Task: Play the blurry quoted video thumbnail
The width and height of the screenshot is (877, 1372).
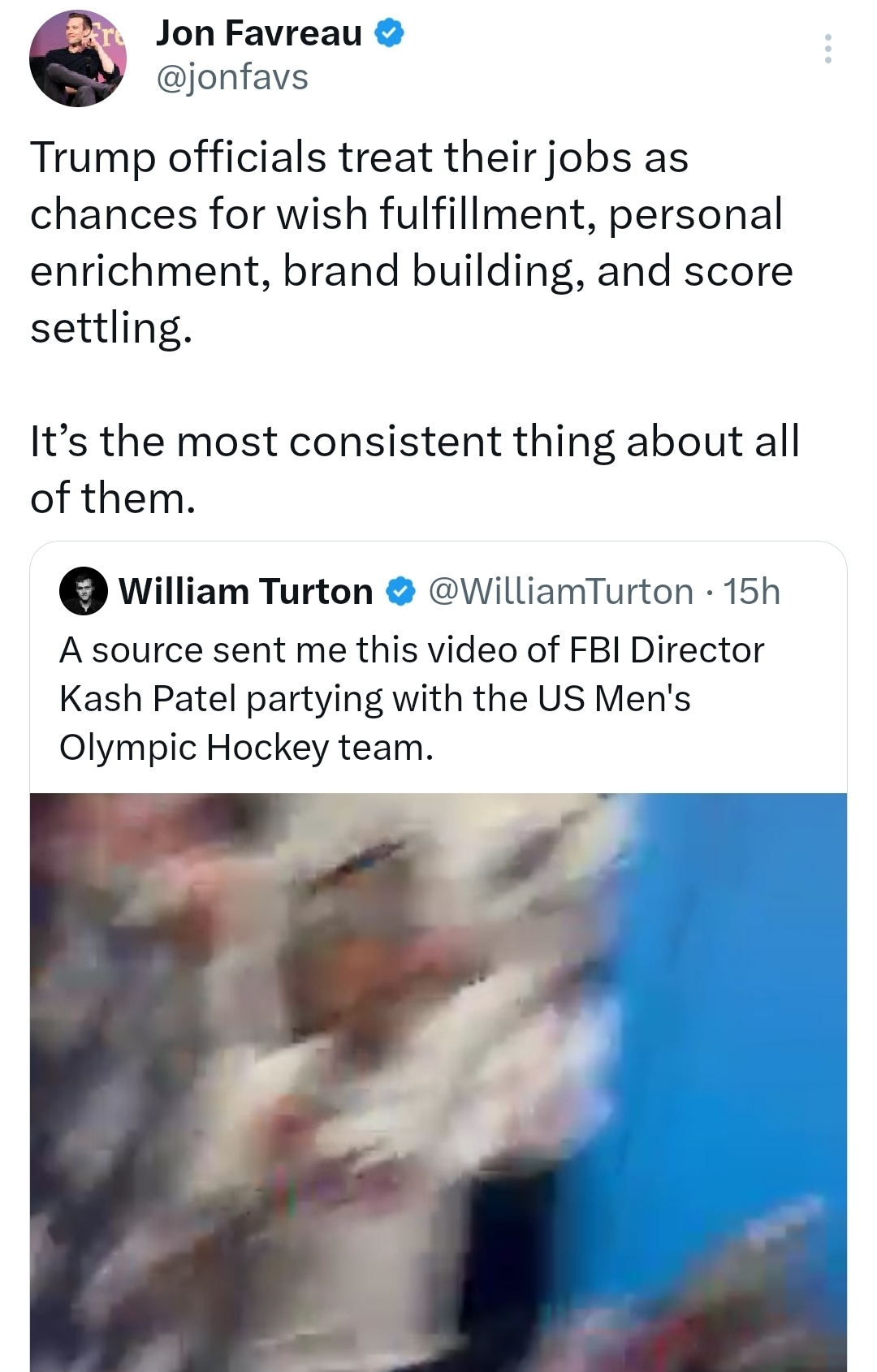Action: point(438,1081)
